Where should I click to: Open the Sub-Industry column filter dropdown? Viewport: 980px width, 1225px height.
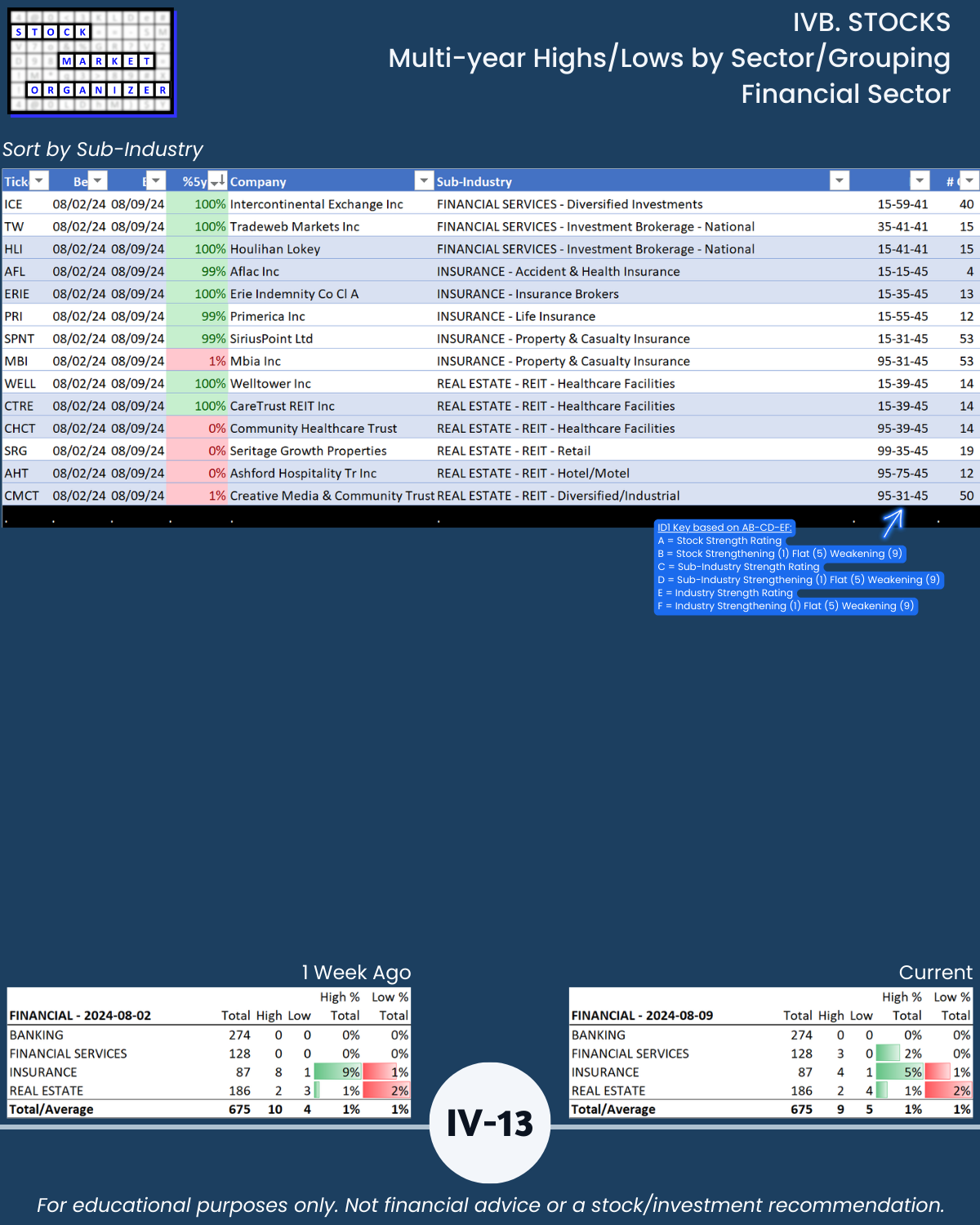click(x=840, y=180)
